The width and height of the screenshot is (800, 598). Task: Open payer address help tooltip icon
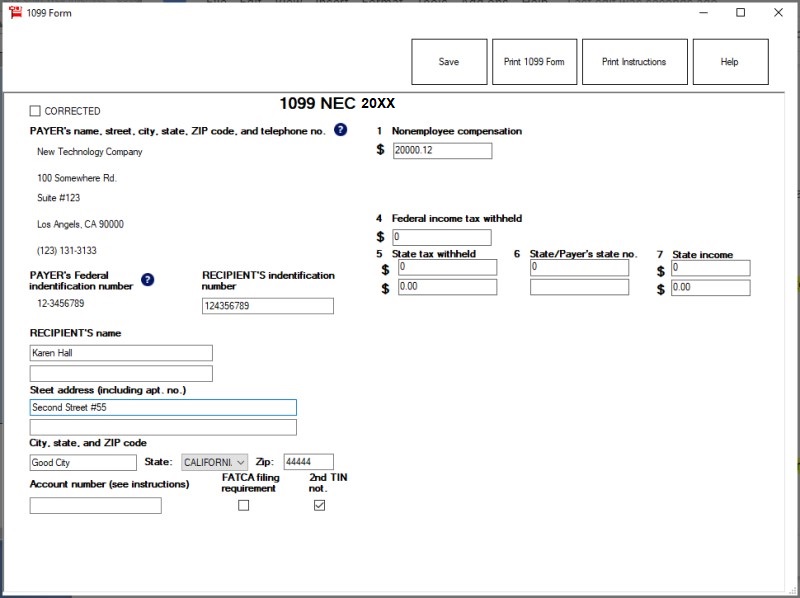[x=340, y=128]
